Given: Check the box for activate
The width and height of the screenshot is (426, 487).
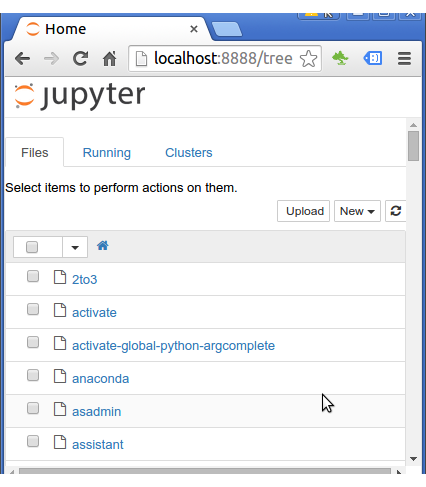Looking at the screenshot, I should pos(33,309).
